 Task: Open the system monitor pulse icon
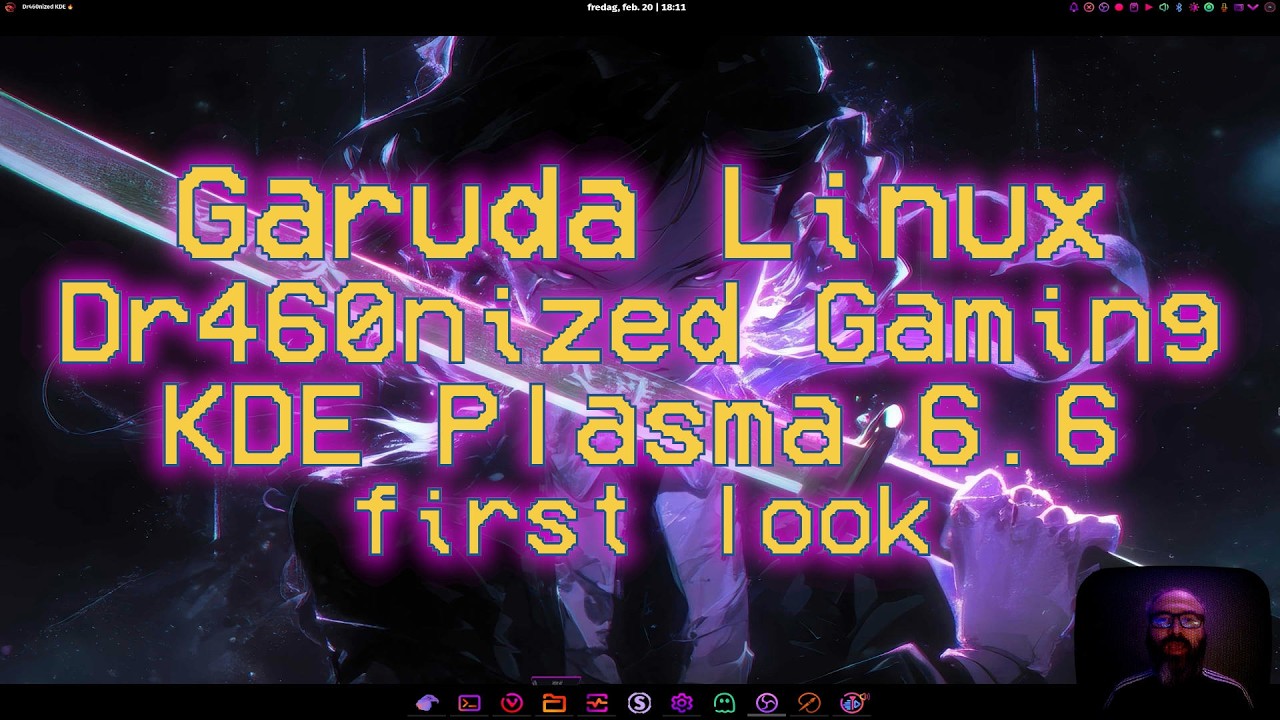[597, 703]
